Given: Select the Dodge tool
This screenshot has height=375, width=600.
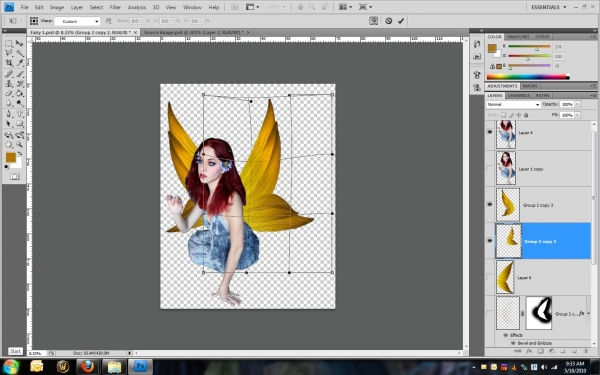Looking at the screenshot, I should 20,103.
